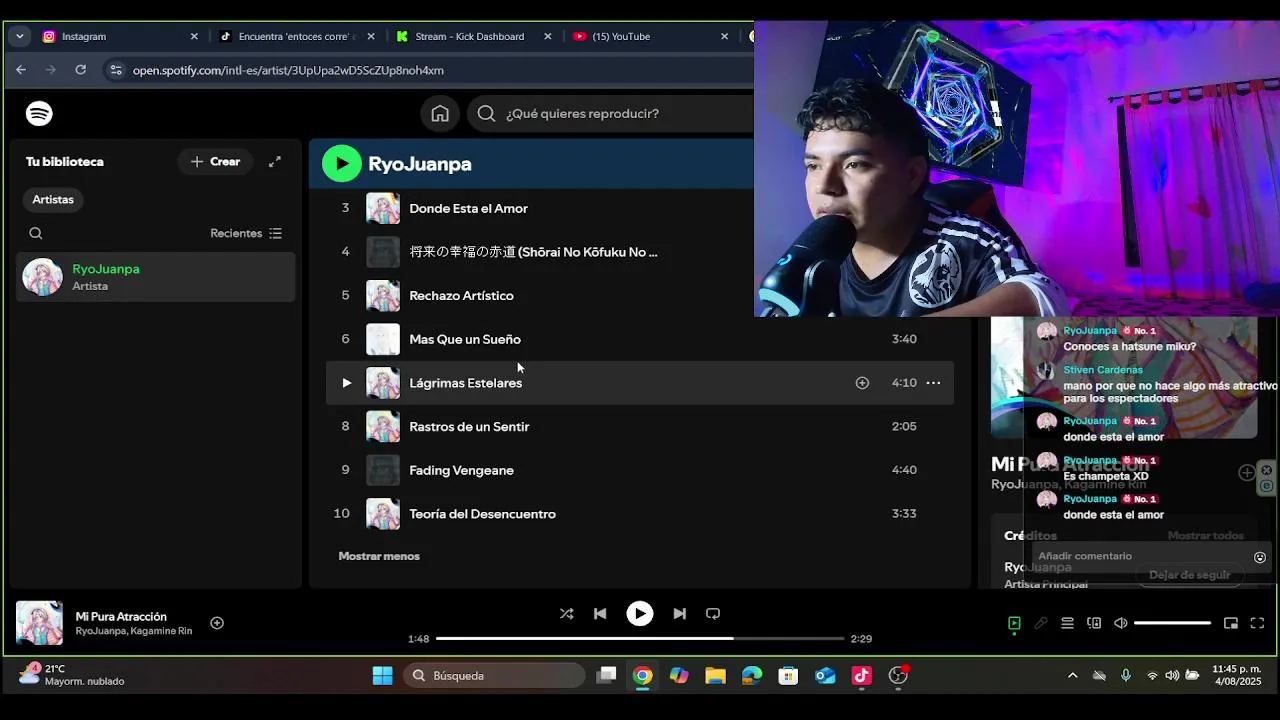1280x720 pixels.
Task: Open the Windows Start menu
Action: (x=382, y=676)
